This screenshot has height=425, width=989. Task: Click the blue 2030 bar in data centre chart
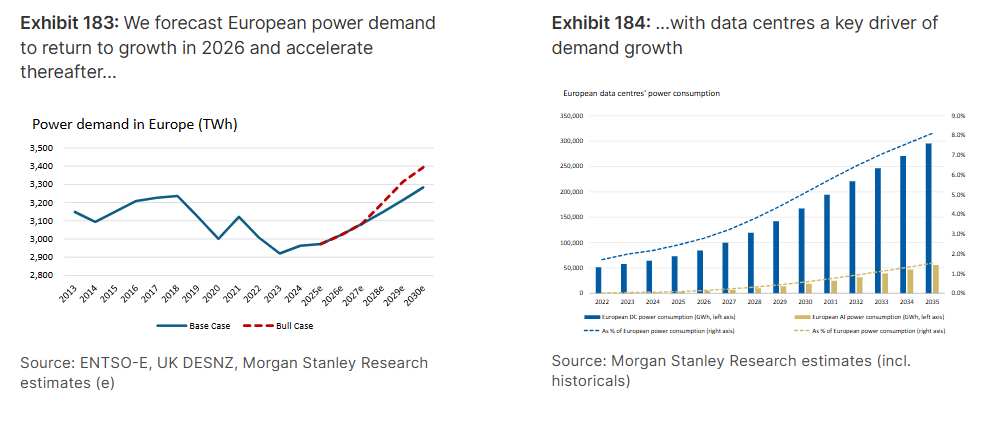[801, 250]
